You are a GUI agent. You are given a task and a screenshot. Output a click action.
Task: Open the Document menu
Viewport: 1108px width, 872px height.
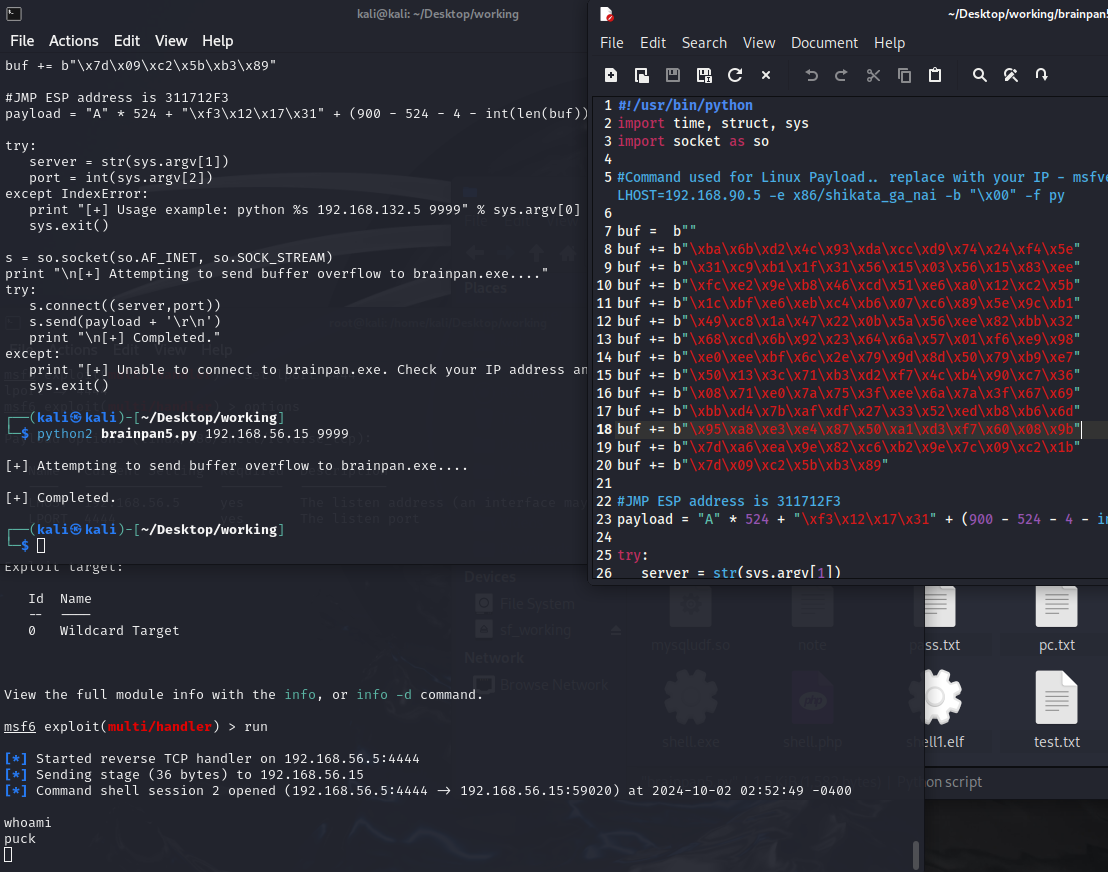coord(824,43)
